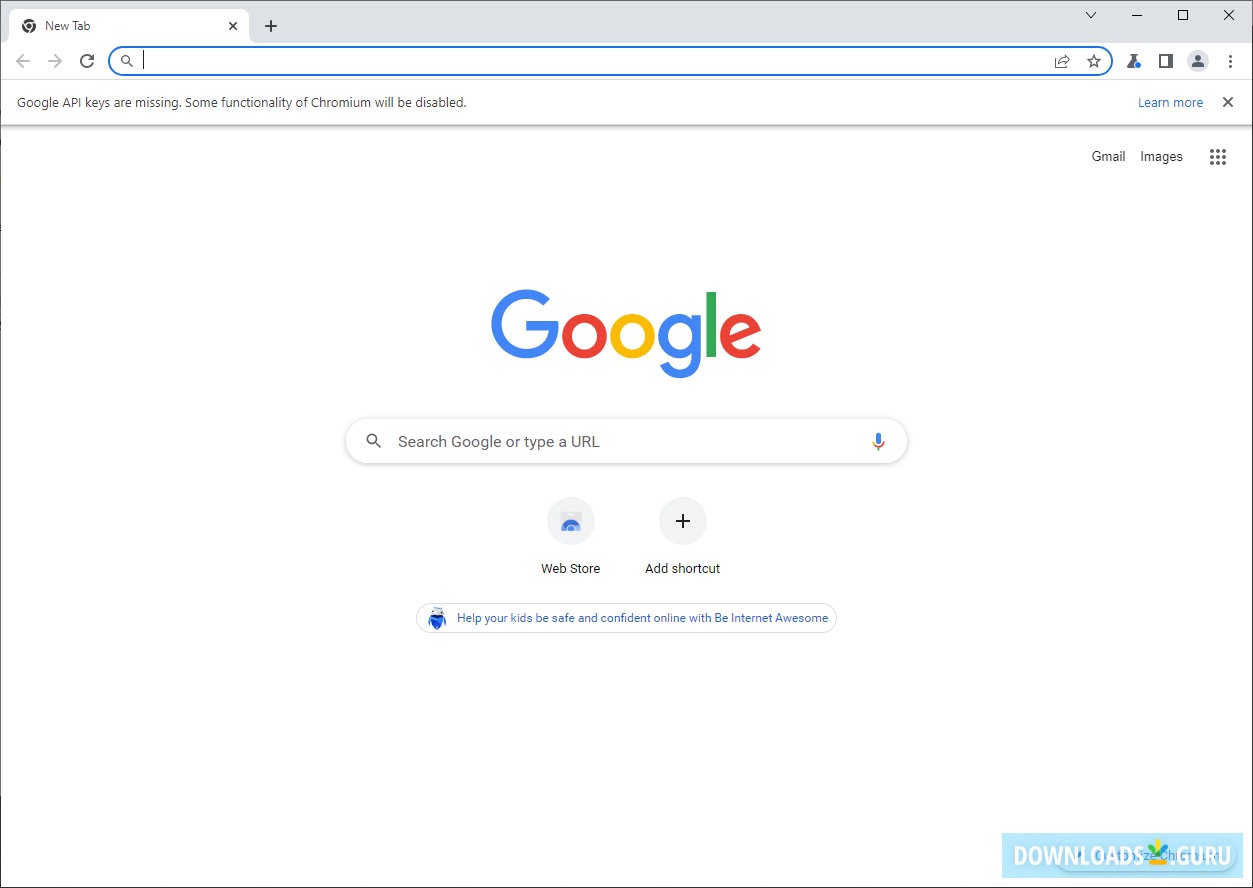Screen dimensions: 1253x888
Task: Open the Chrome Labs experiments flask icon
Action: click(1133, 61)
